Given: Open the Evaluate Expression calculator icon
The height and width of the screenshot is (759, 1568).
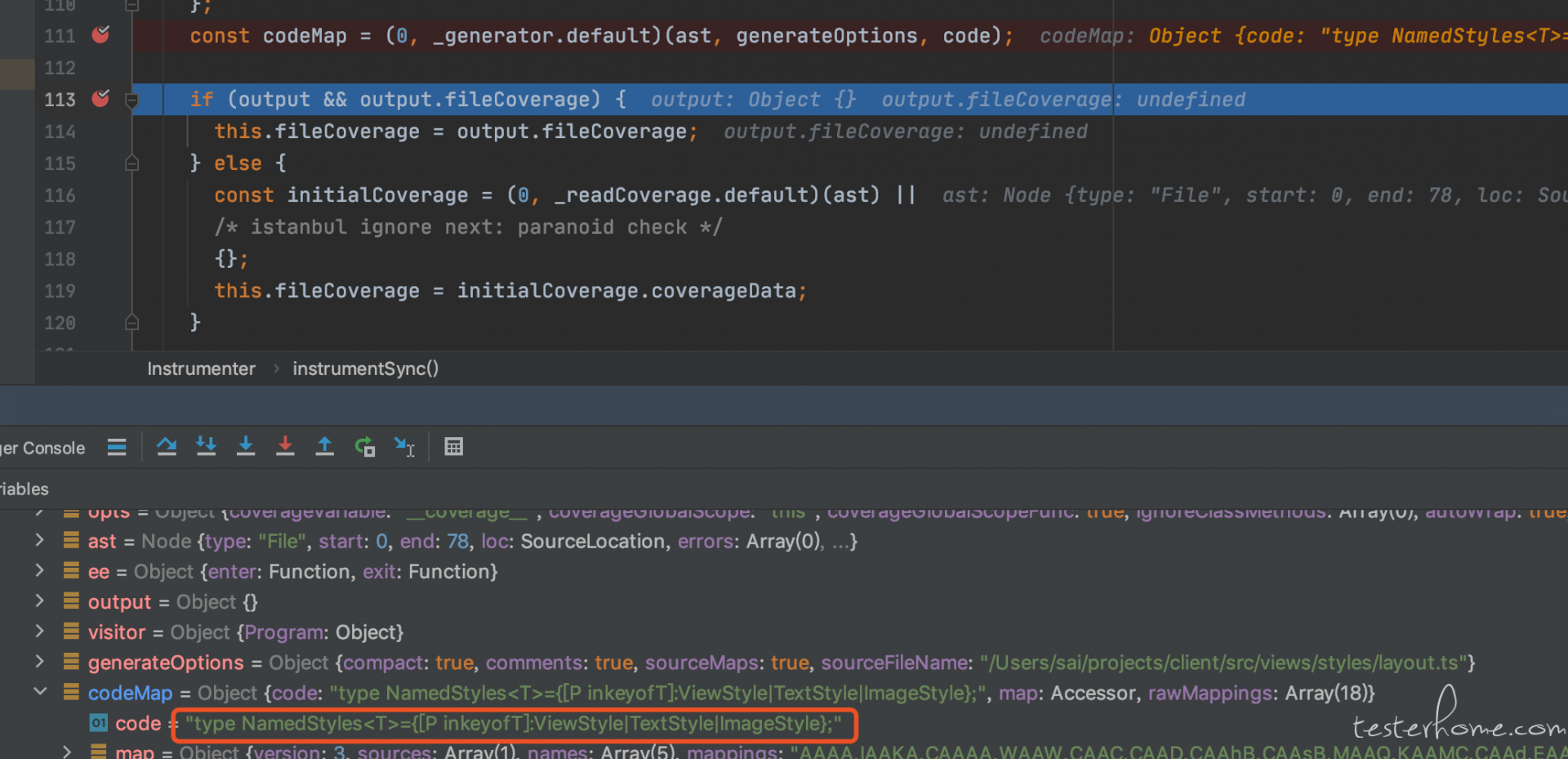Looking at the screenshot, I should pyautogui.click(x=453, y=447).
